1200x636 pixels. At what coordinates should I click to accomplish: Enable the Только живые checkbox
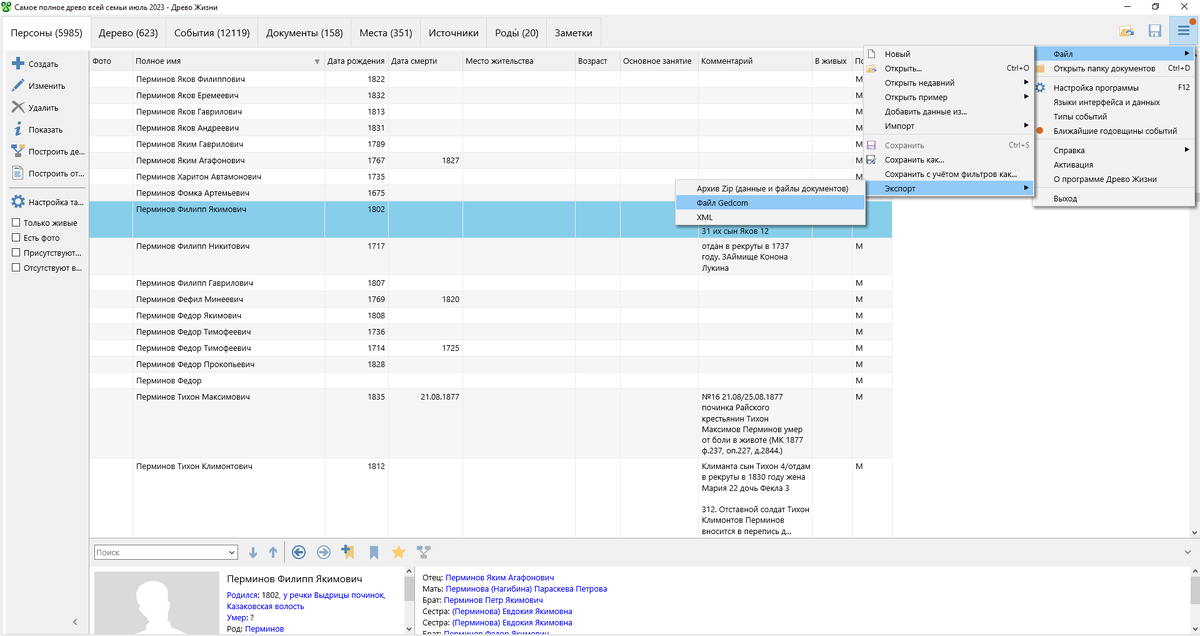pos(15,223)
